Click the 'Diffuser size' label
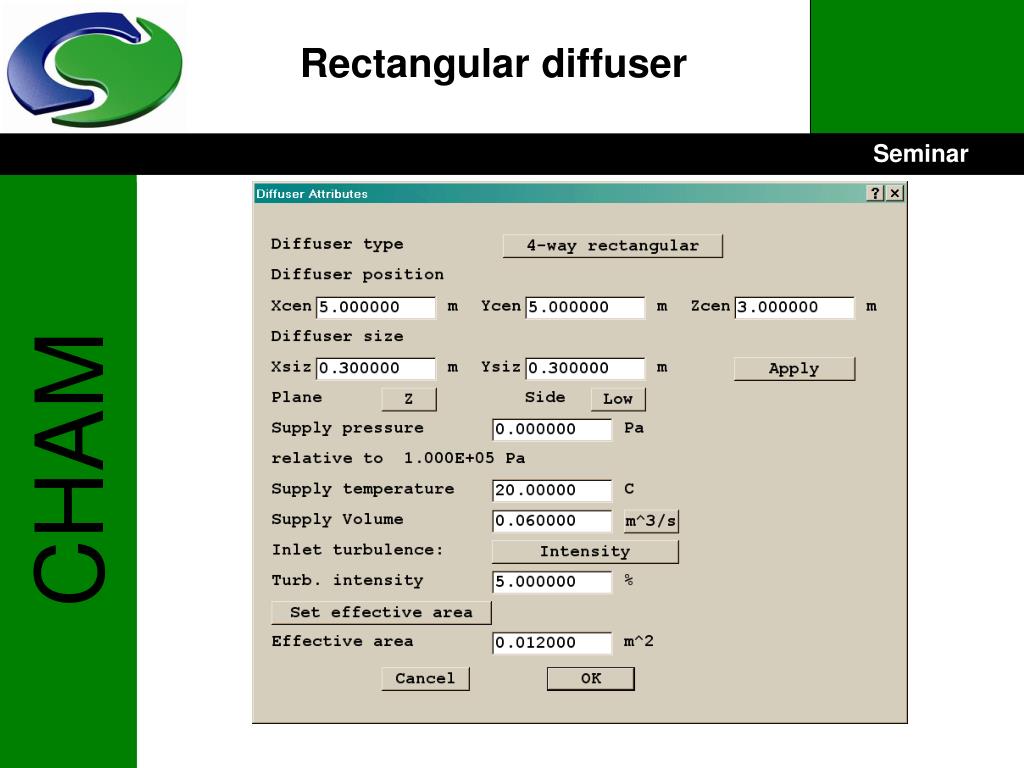 [x=337, y=336]
